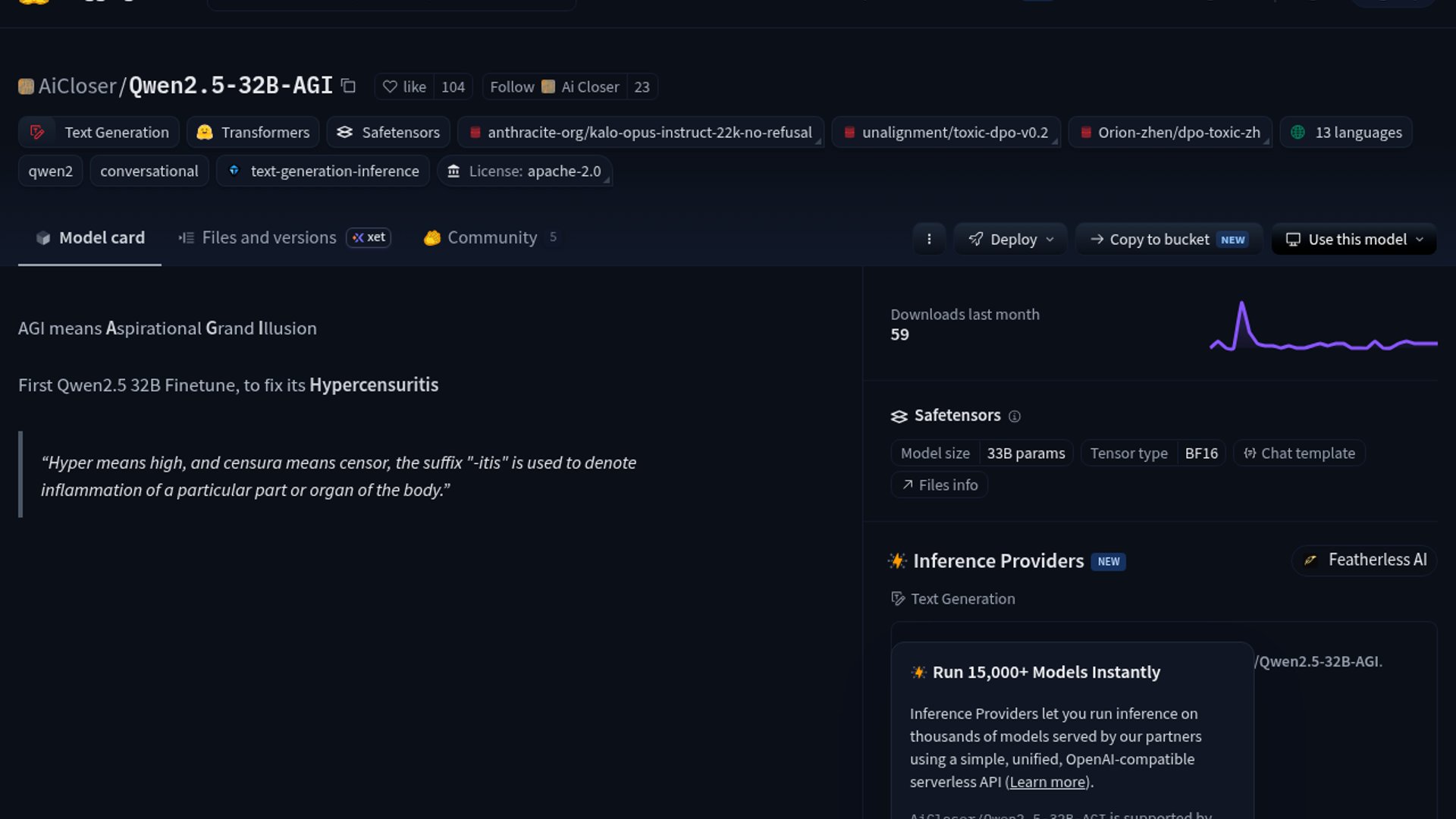Select the conversational tag
The height and width of the screenshot is (819, 1456).
point(149,171)
